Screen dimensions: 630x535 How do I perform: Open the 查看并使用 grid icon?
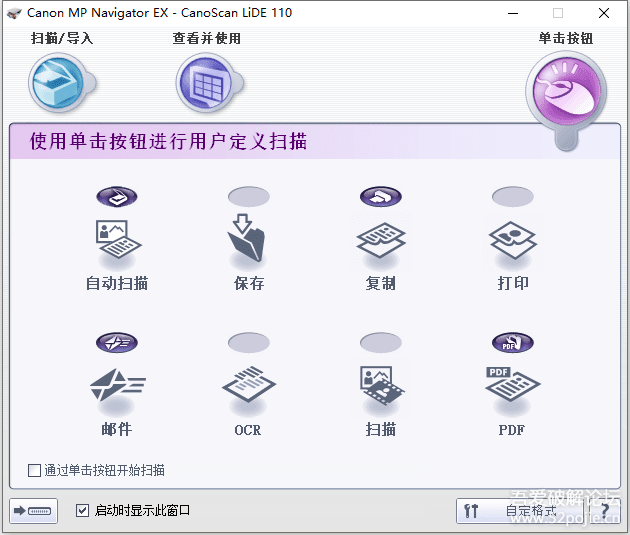[209, 83]
